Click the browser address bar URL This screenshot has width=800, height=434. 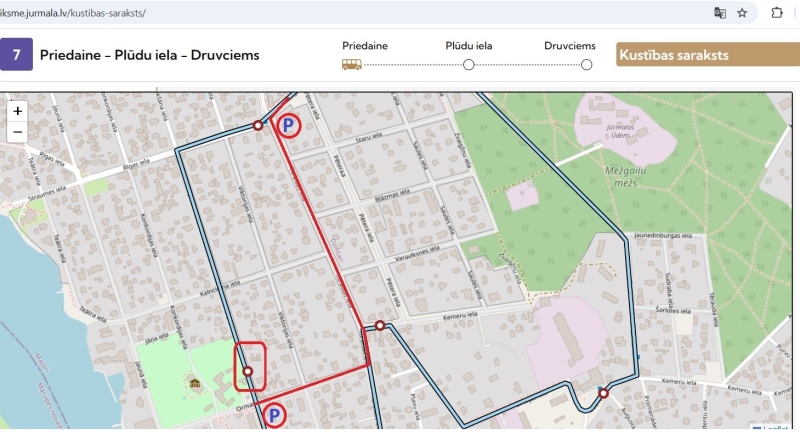73,13
